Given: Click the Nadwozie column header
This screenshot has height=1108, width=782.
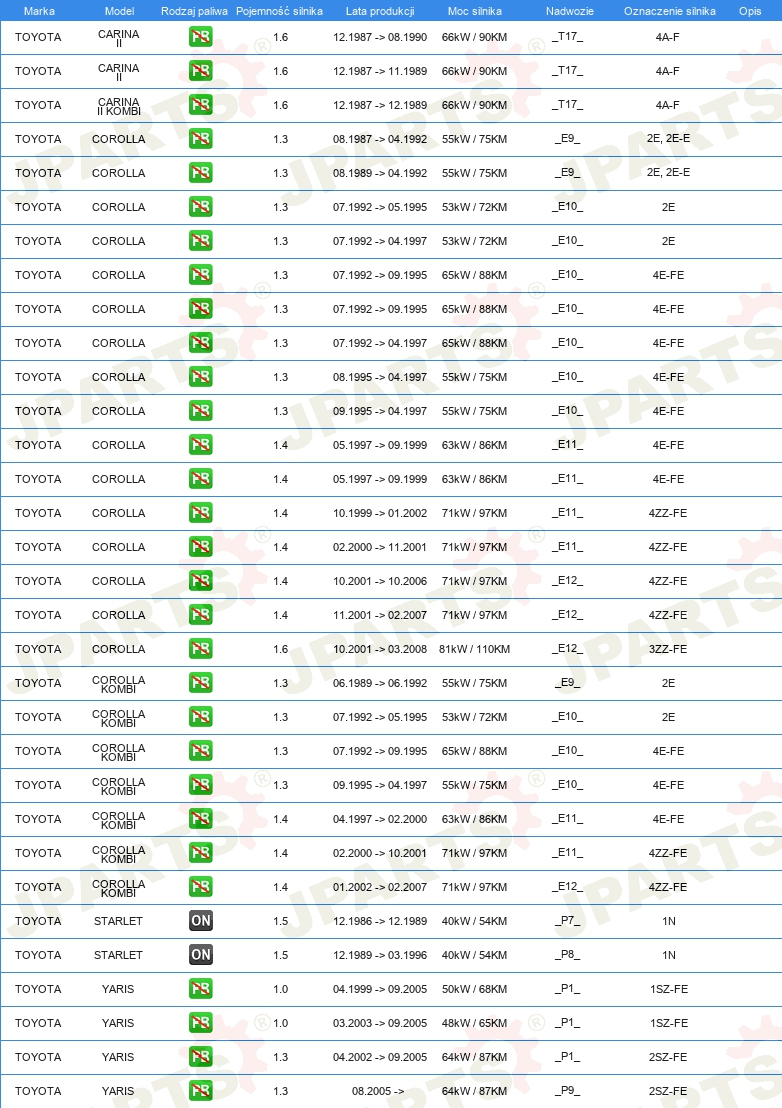Looking at the screenshot, I should (569, 11).
